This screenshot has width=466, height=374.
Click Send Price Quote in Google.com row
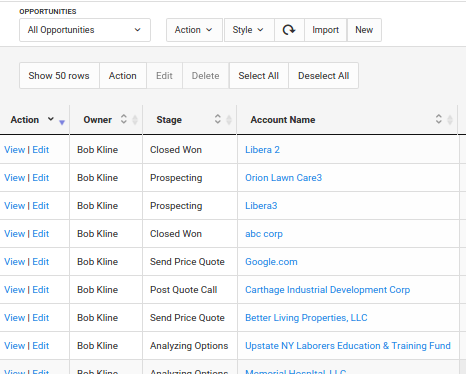(187, 262)
